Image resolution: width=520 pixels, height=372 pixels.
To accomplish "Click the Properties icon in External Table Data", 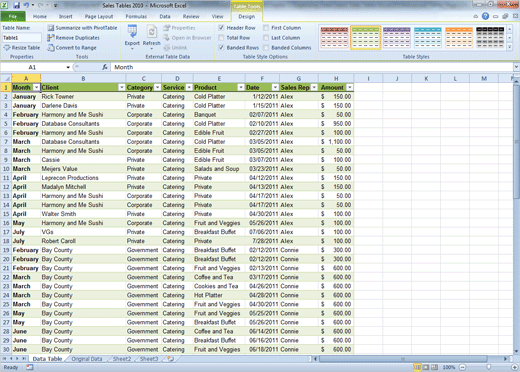I will (167, 28).
